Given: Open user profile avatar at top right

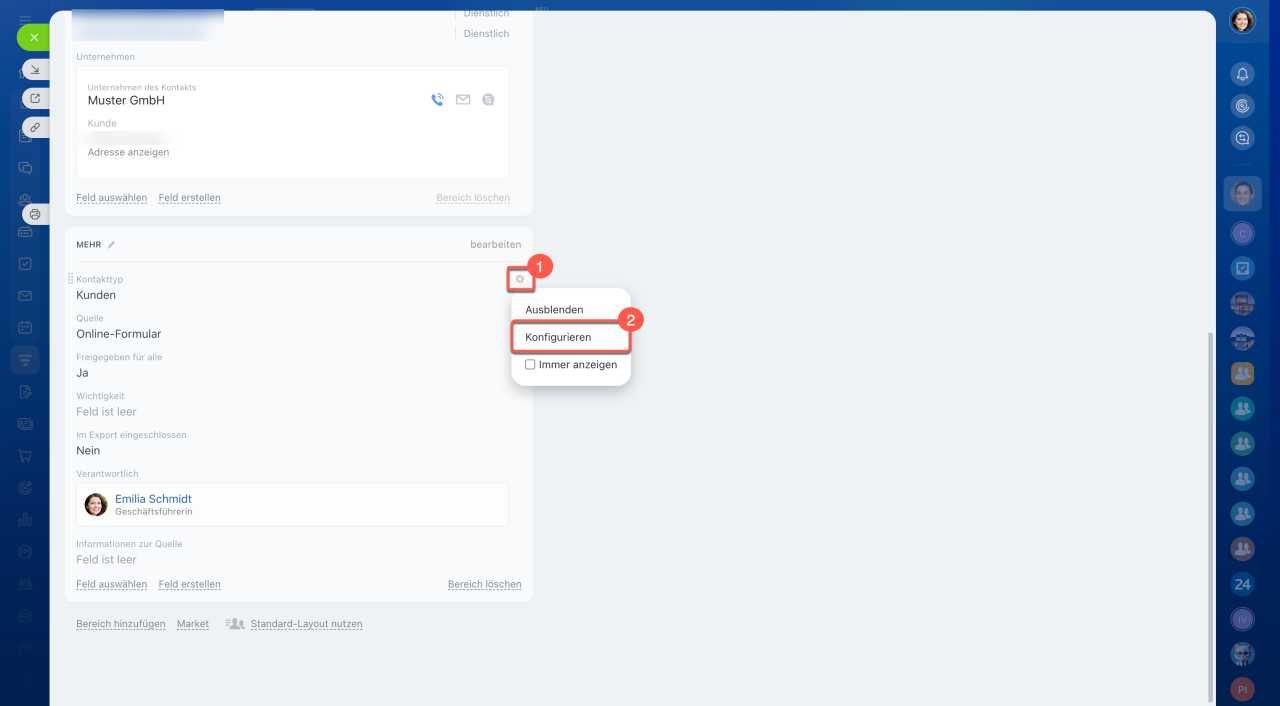Looking at the screenshot, I should coord(1242,20).
